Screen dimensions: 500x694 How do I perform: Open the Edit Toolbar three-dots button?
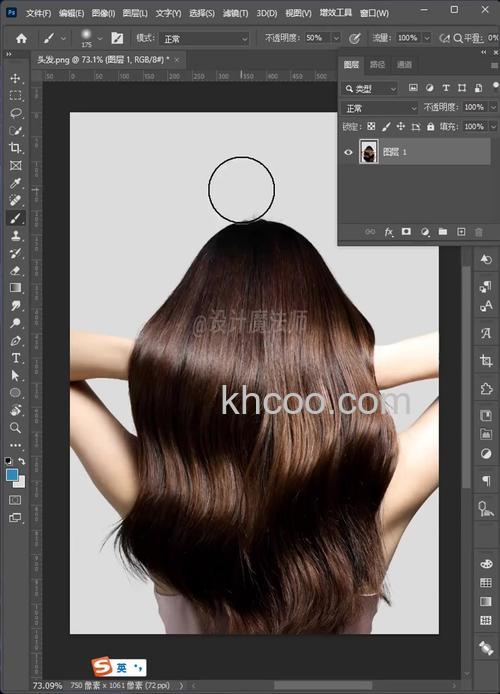tap(15, 445)
